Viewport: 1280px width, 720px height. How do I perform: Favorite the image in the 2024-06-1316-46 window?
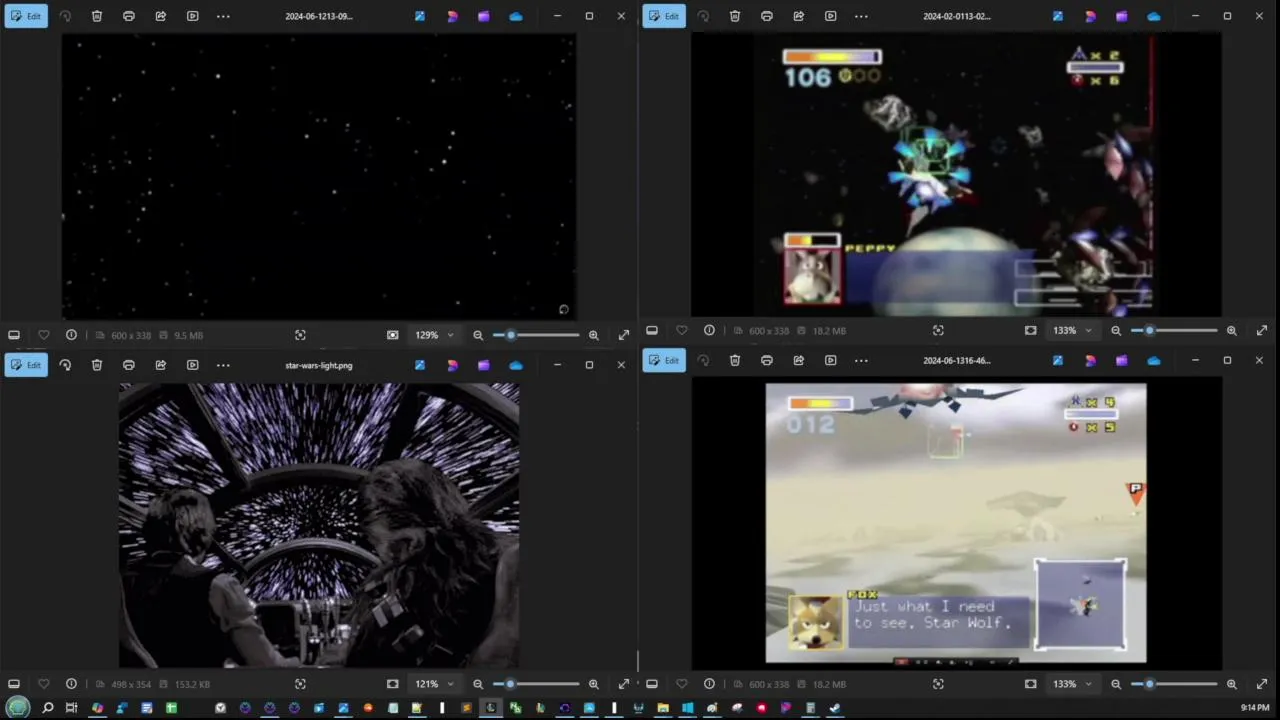681,684
